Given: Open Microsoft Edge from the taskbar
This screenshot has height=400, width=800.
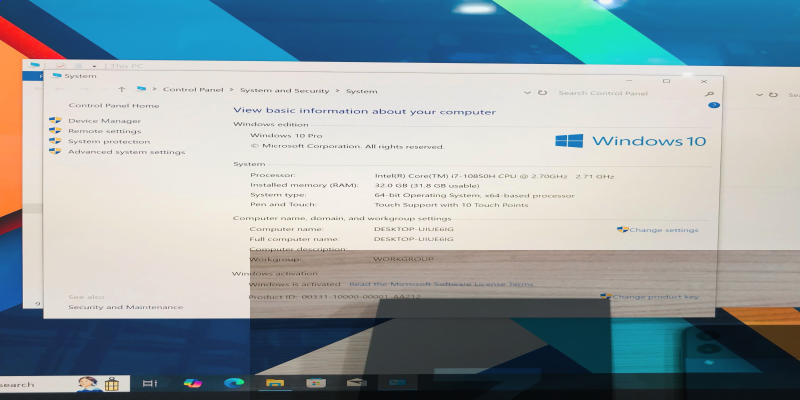Looking at the screenshot, I should (234, 383).
